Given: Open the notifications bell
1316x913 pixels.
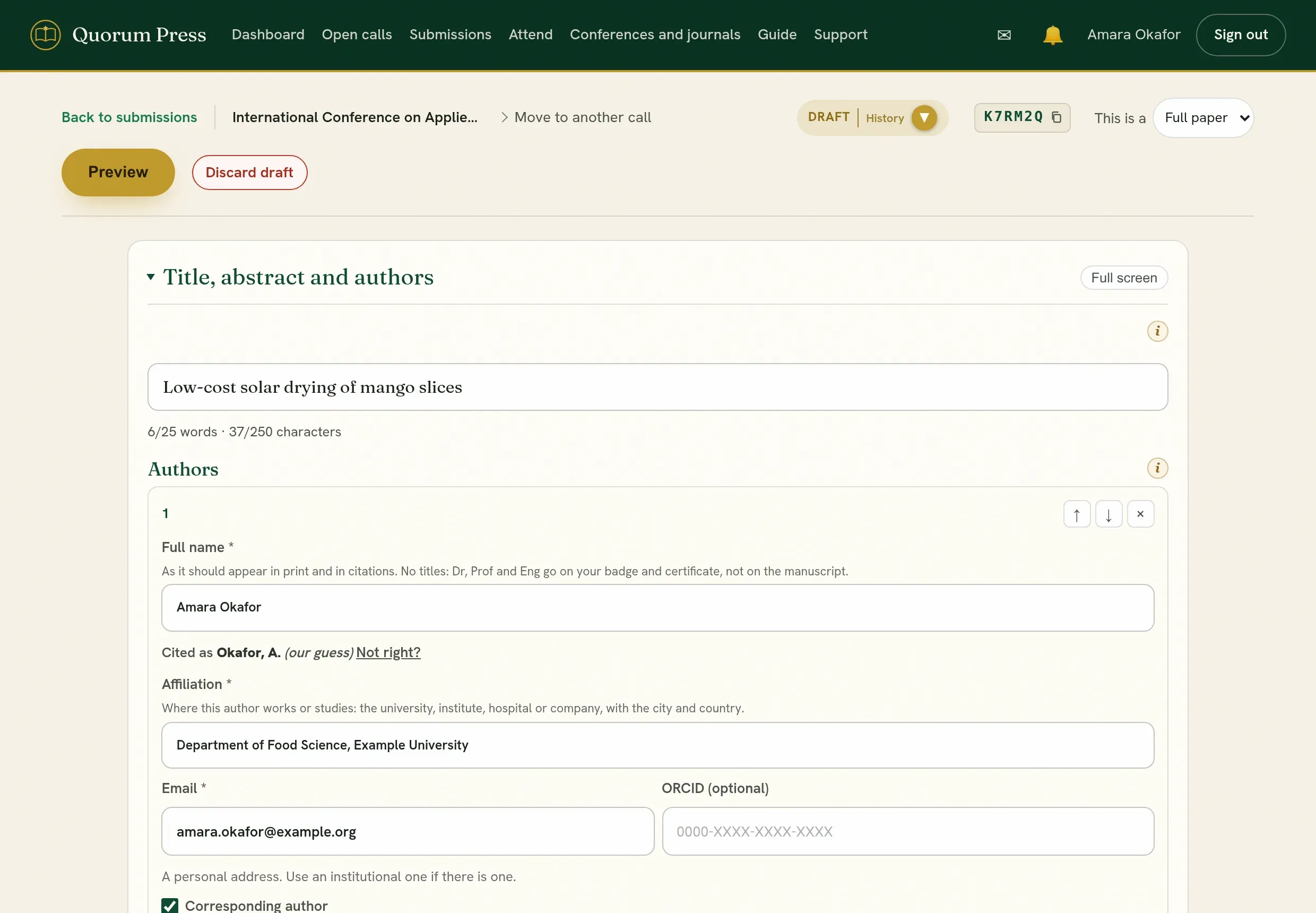Looking at the screenshot, I should [1052, 35].
